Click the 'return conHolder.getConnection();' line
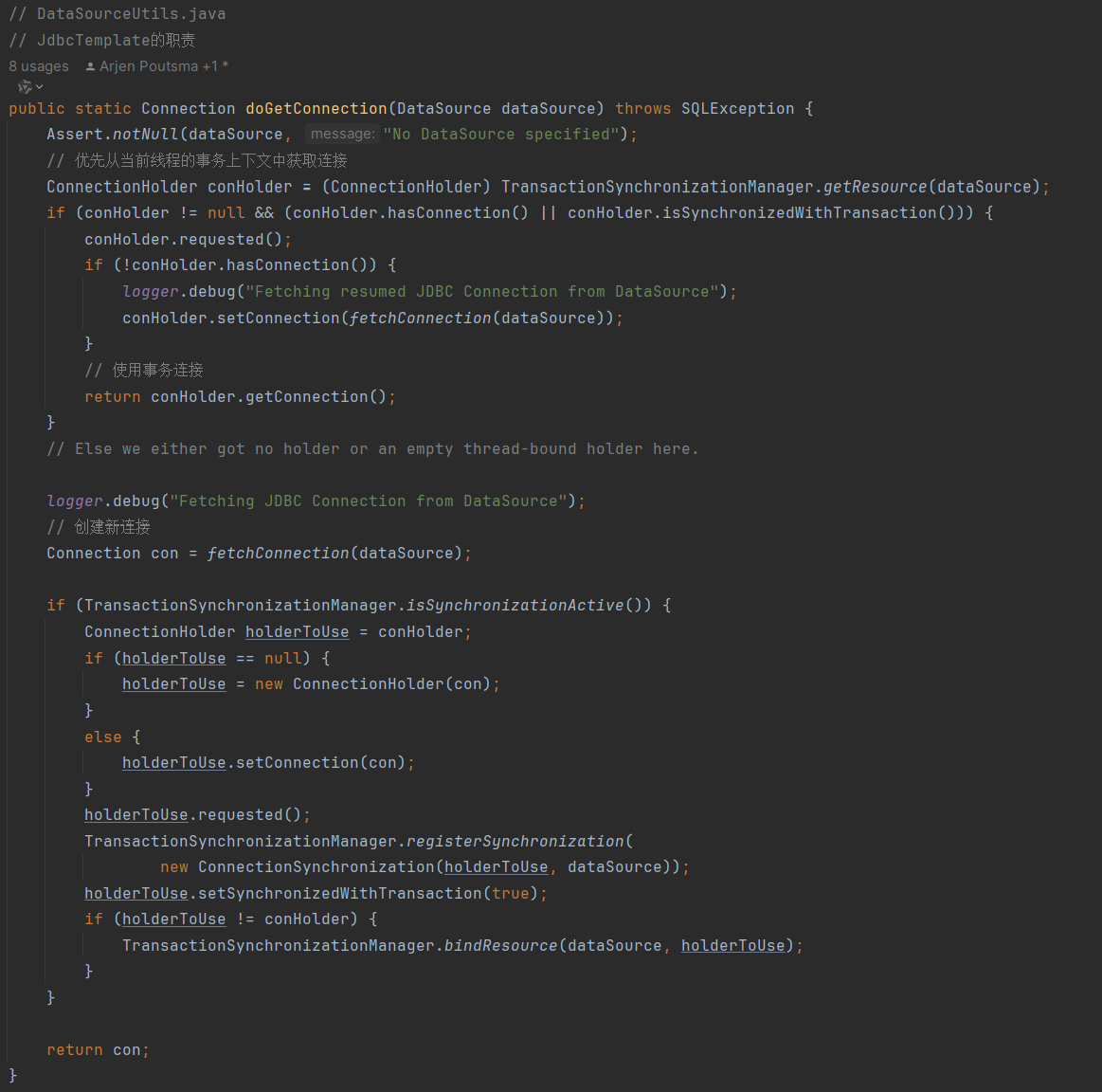The image size is (1102, 1092). click(240, 396)
